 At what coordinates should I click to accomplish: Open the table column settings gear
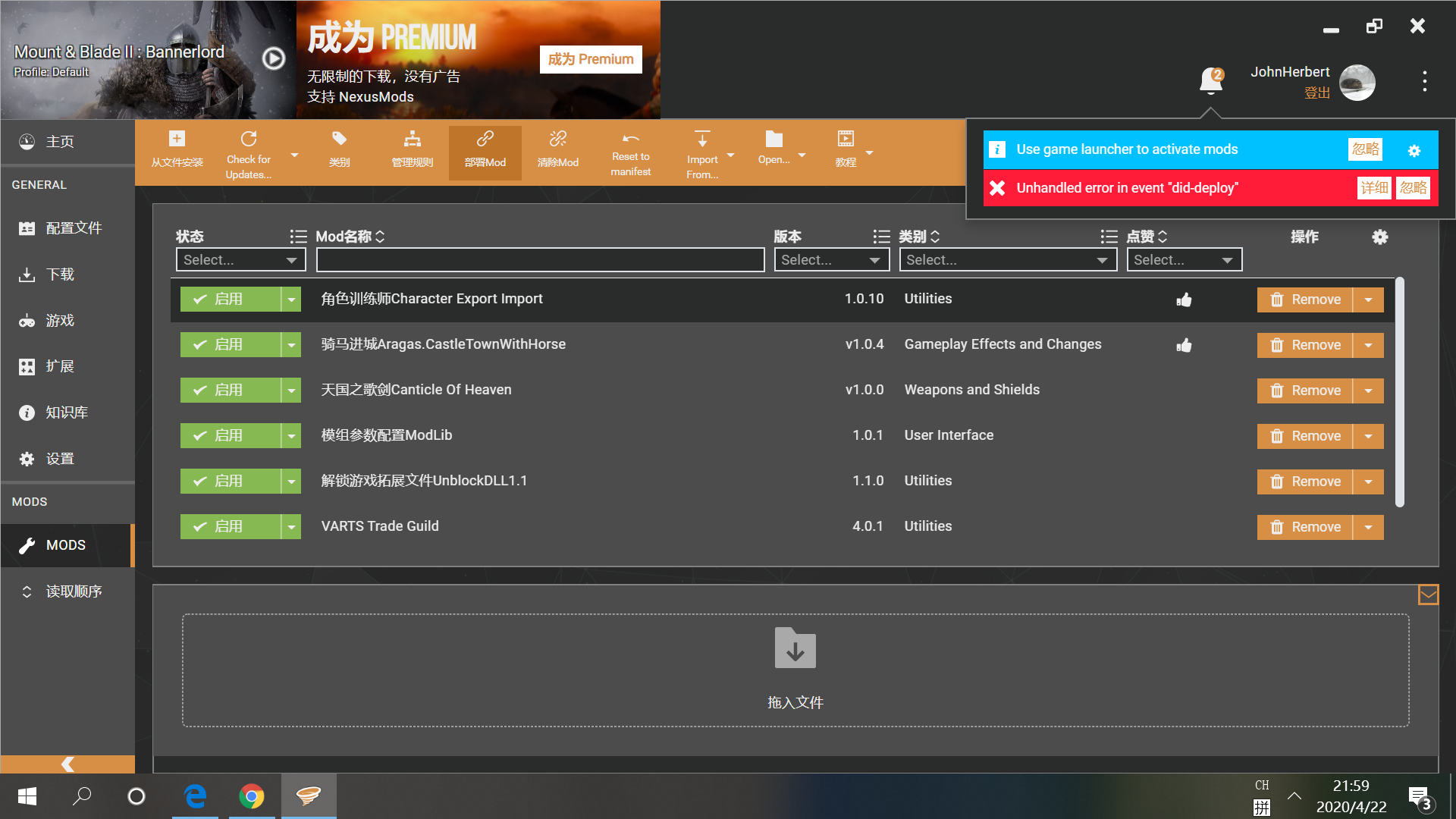[1380, 237]
